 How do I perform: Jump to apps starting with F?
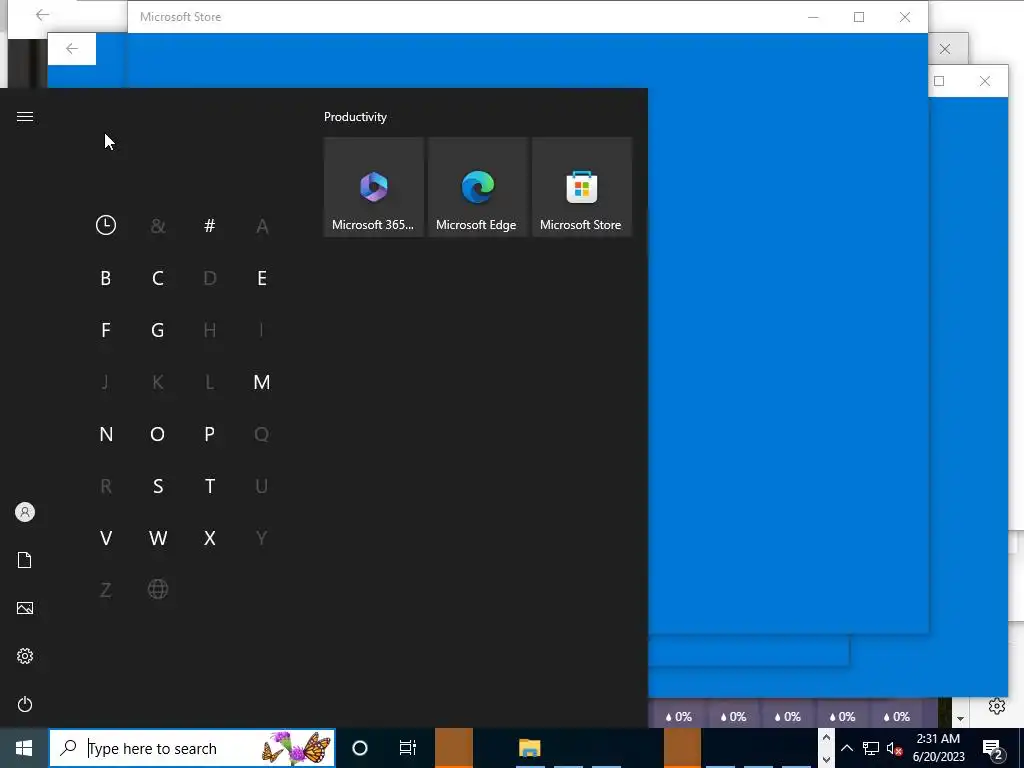(x=106, y=330)
